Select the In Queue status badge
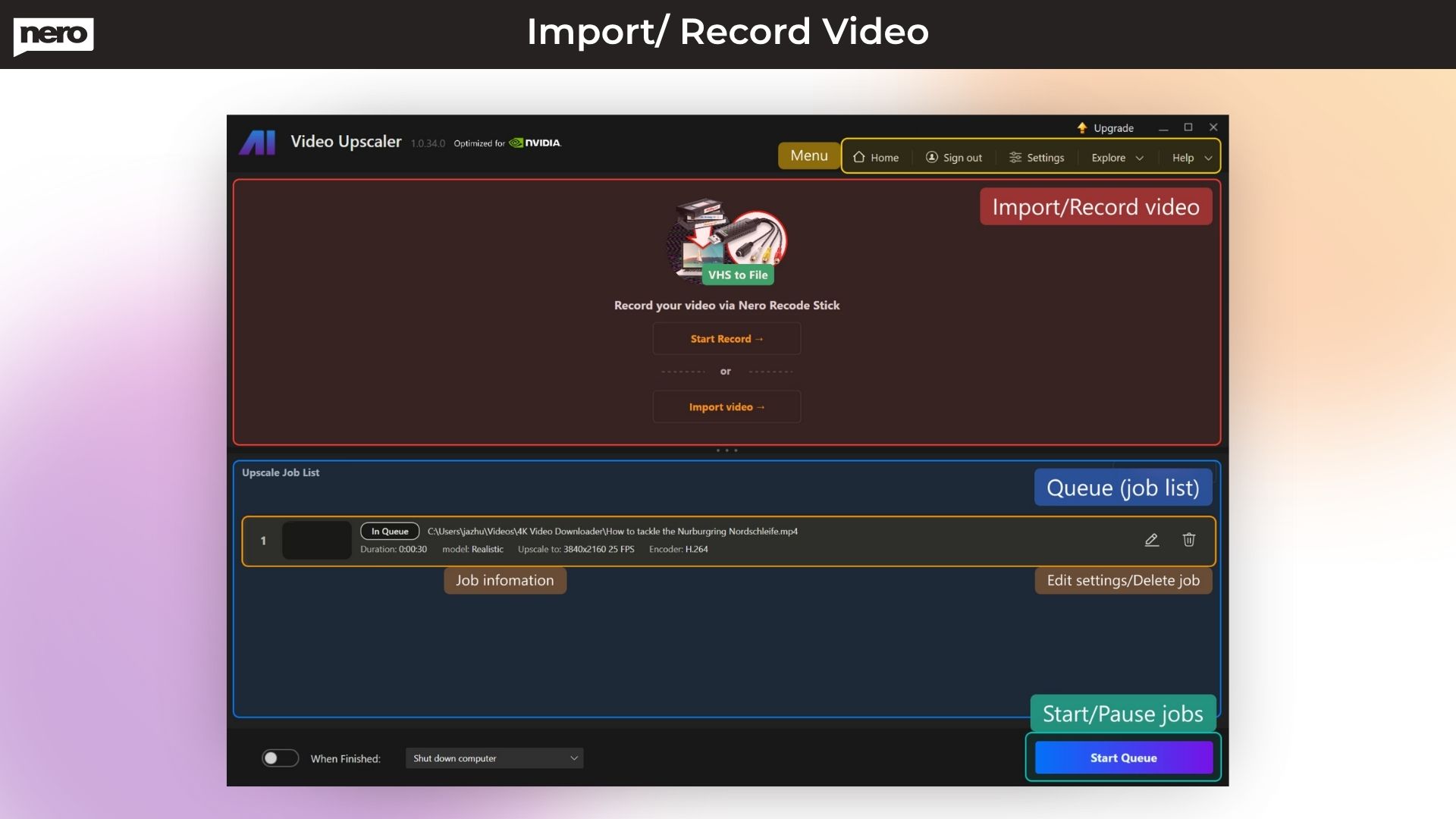The image size is (1456, 819). click(389, 531)
